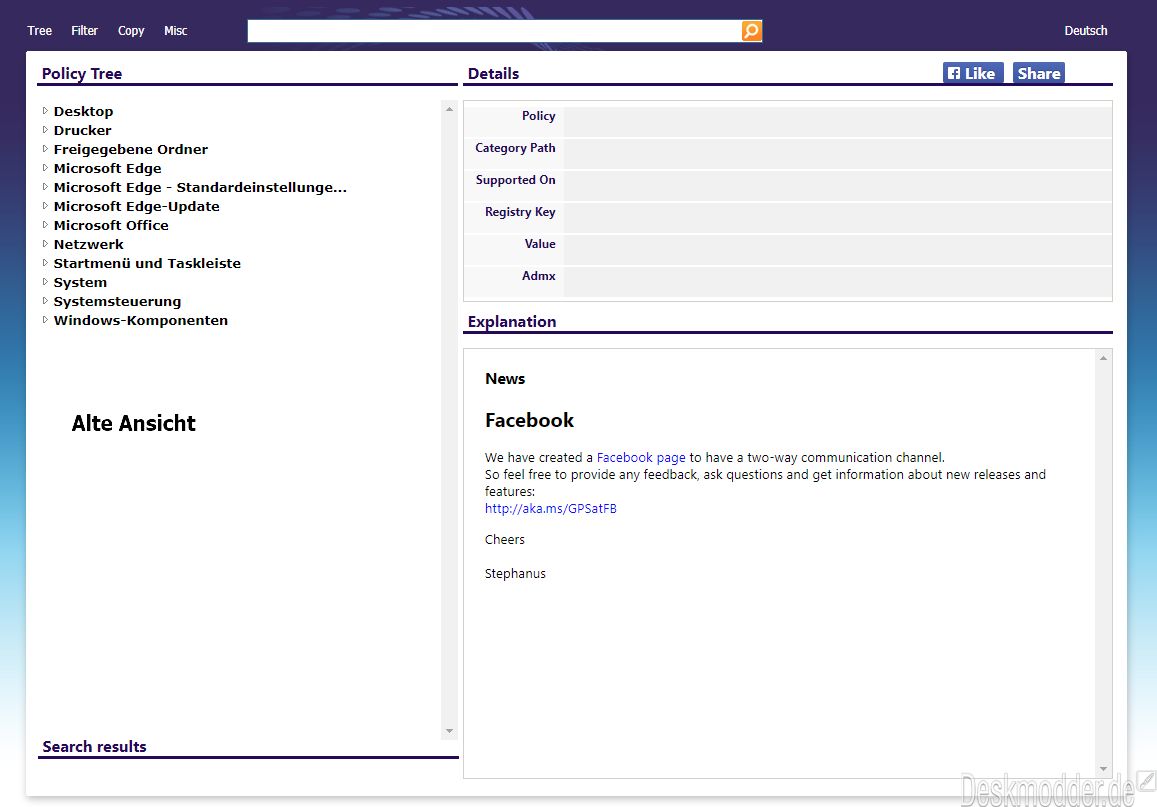This screenshot has width=1157, height=807.
Task: Click the Stephanus signature text
Action: 515,573
